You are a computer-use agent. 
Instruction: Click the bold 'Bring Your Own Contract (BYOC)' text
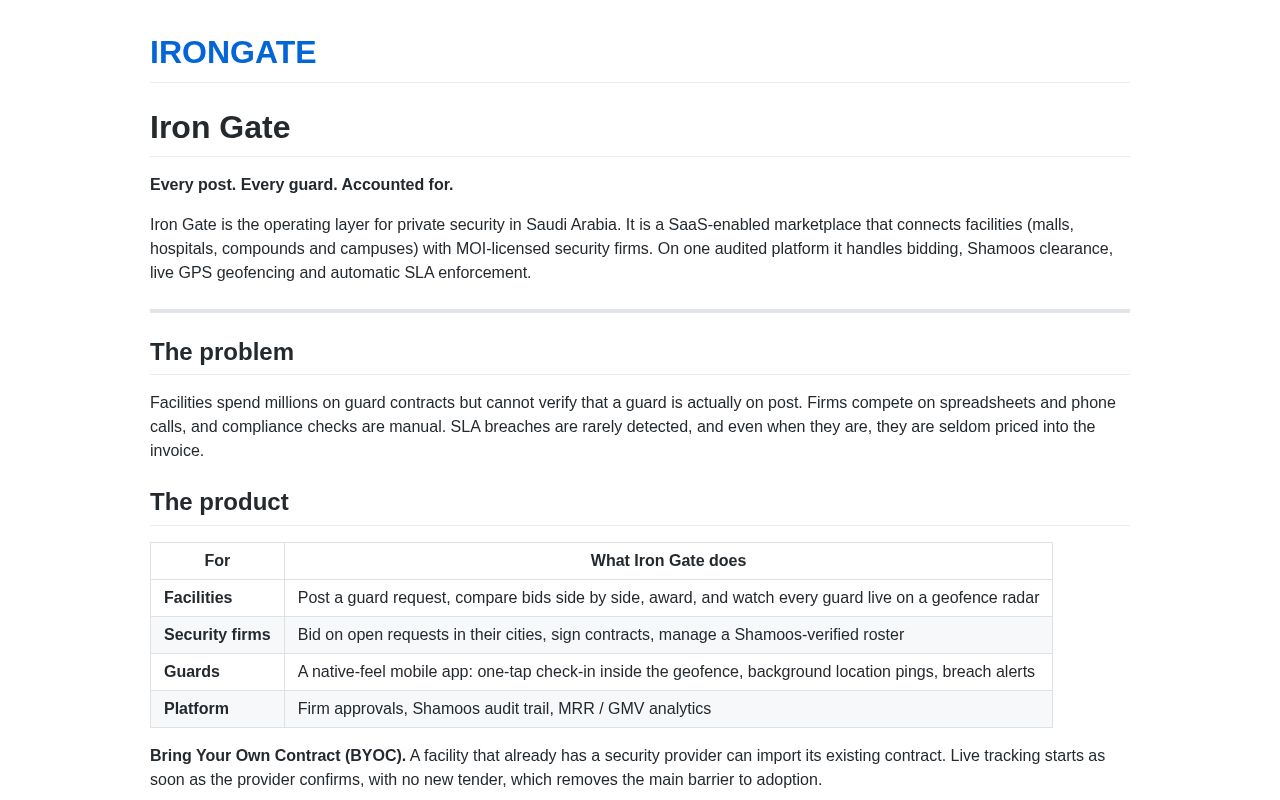[278, 756]
